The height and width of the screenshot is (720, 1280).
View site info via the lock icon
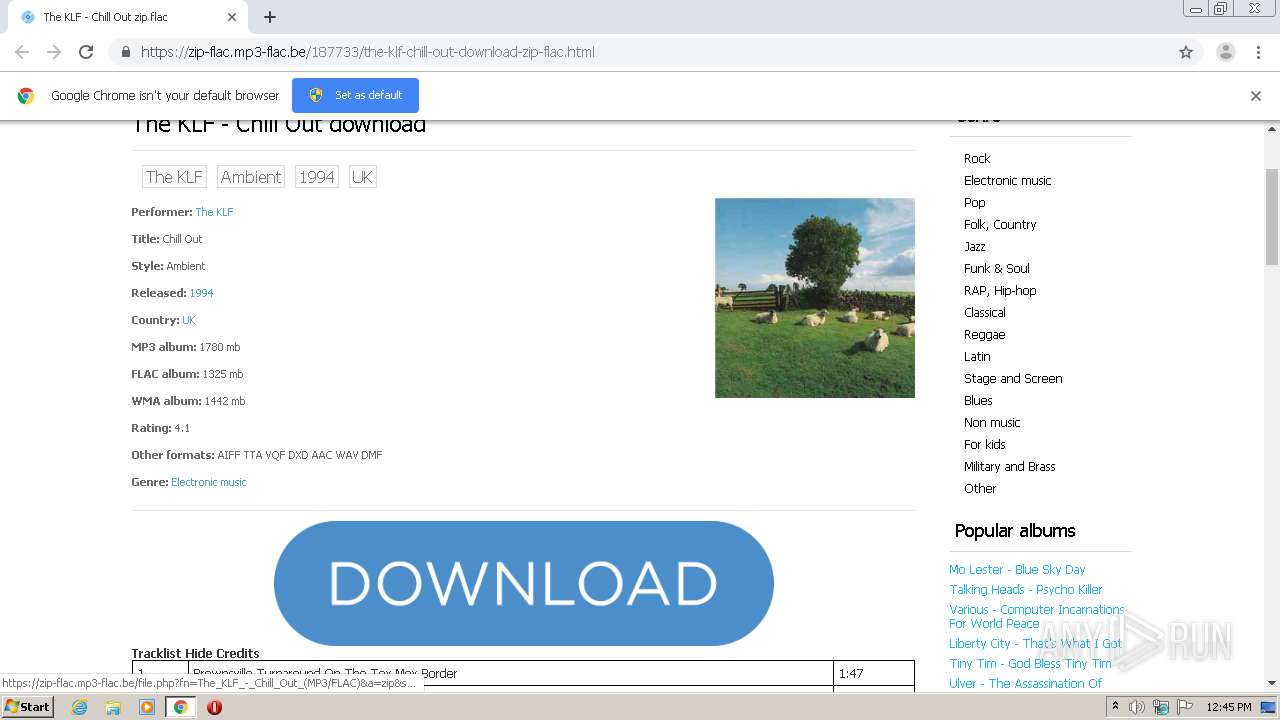(126, 52)
